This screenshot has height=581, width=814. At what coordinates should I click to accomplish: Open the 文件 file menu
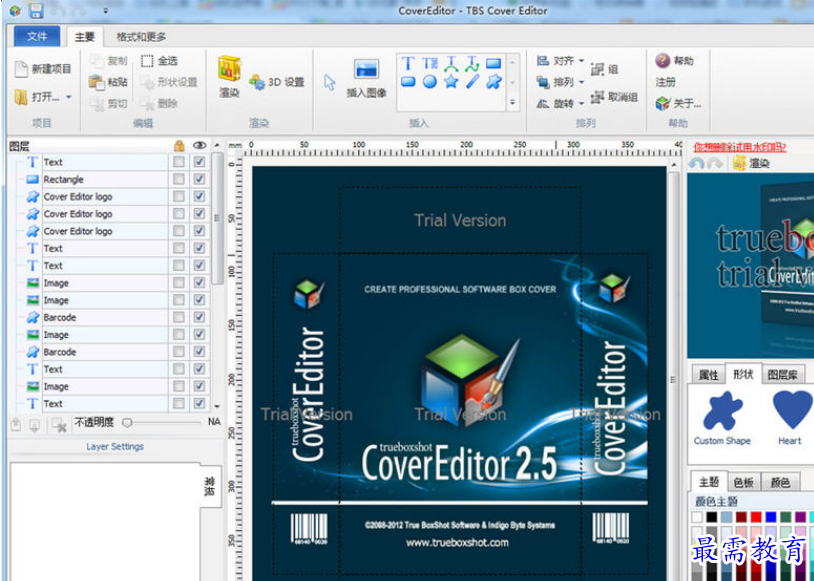pos(37,37)
